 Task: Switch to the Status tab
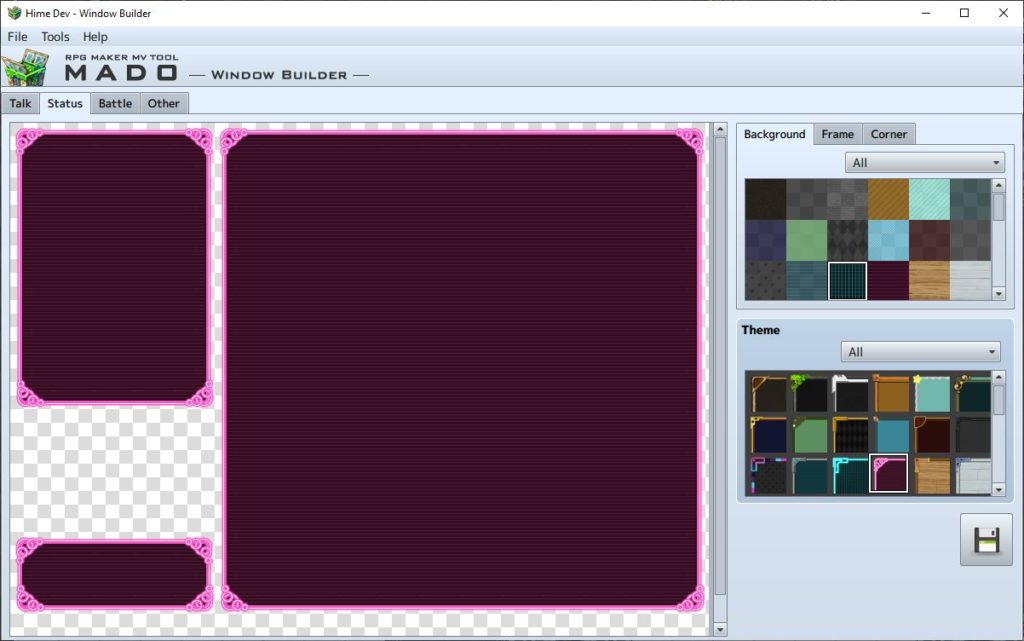[65, 103]
